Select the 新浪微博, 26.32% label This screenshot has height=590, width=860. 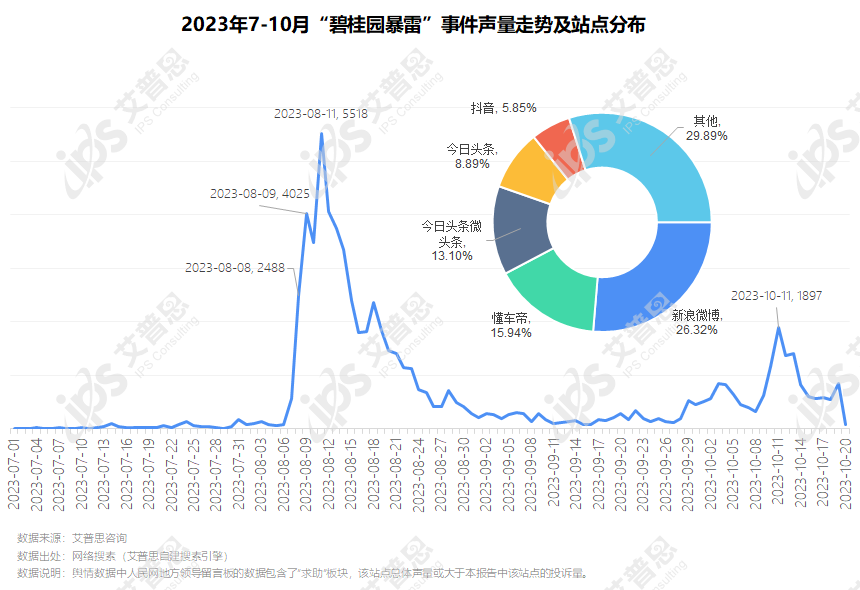(696, 321)
